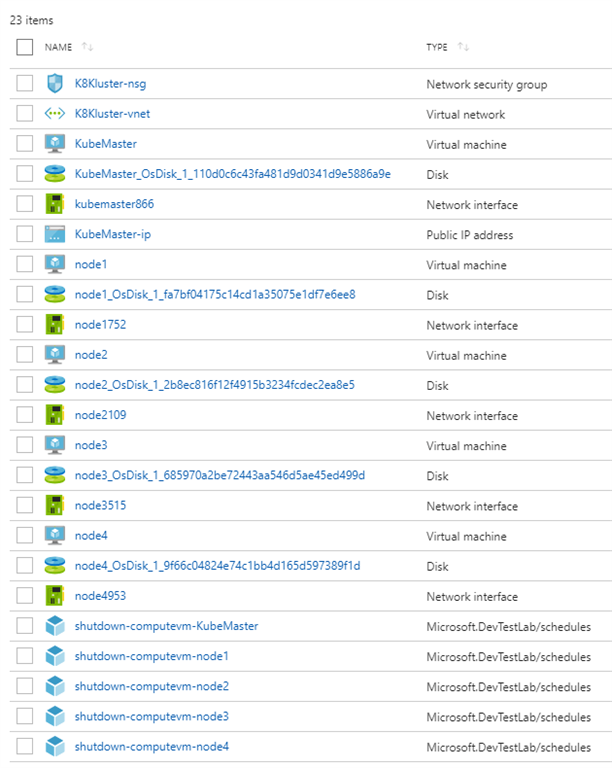Open the KubeMaster virtual machine link
The height and width of the screenshot is (768, 612).
[106, 144]
